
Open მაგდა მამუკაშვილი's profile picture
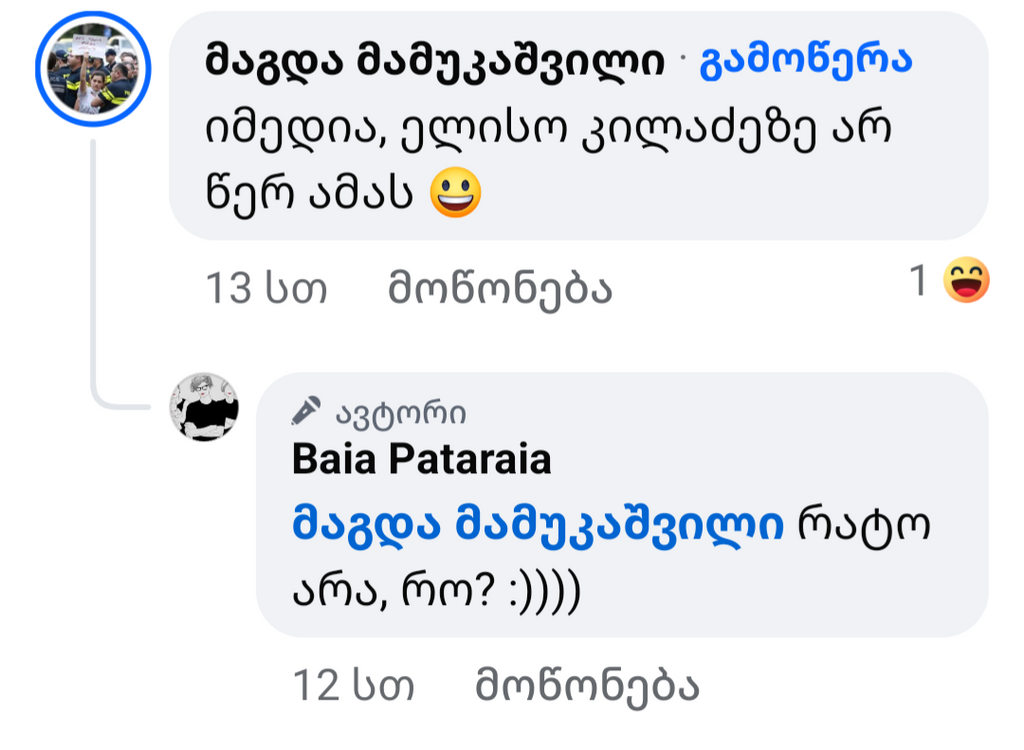pyautogui.click(x=93, y=70)
